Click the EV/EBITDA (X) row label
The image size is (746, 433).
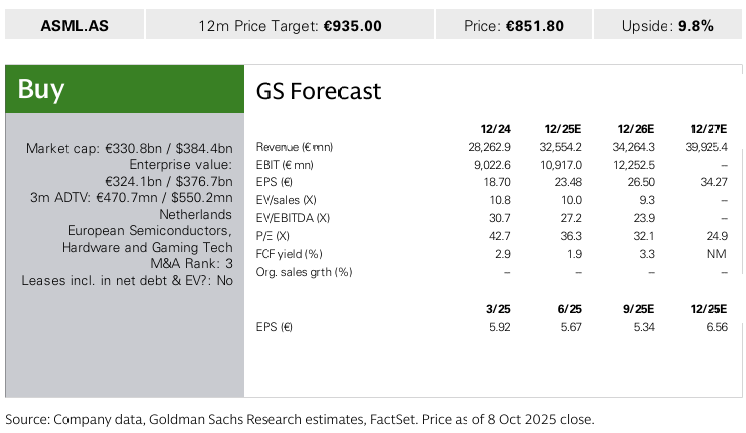pos(293,218)
